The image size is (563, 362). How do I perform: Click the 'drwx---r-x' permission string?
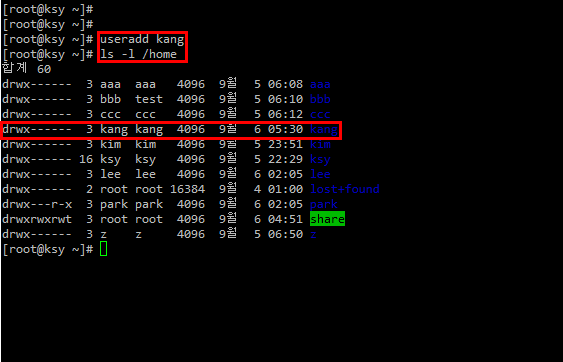pyautogui.click(x=37, y=204)
